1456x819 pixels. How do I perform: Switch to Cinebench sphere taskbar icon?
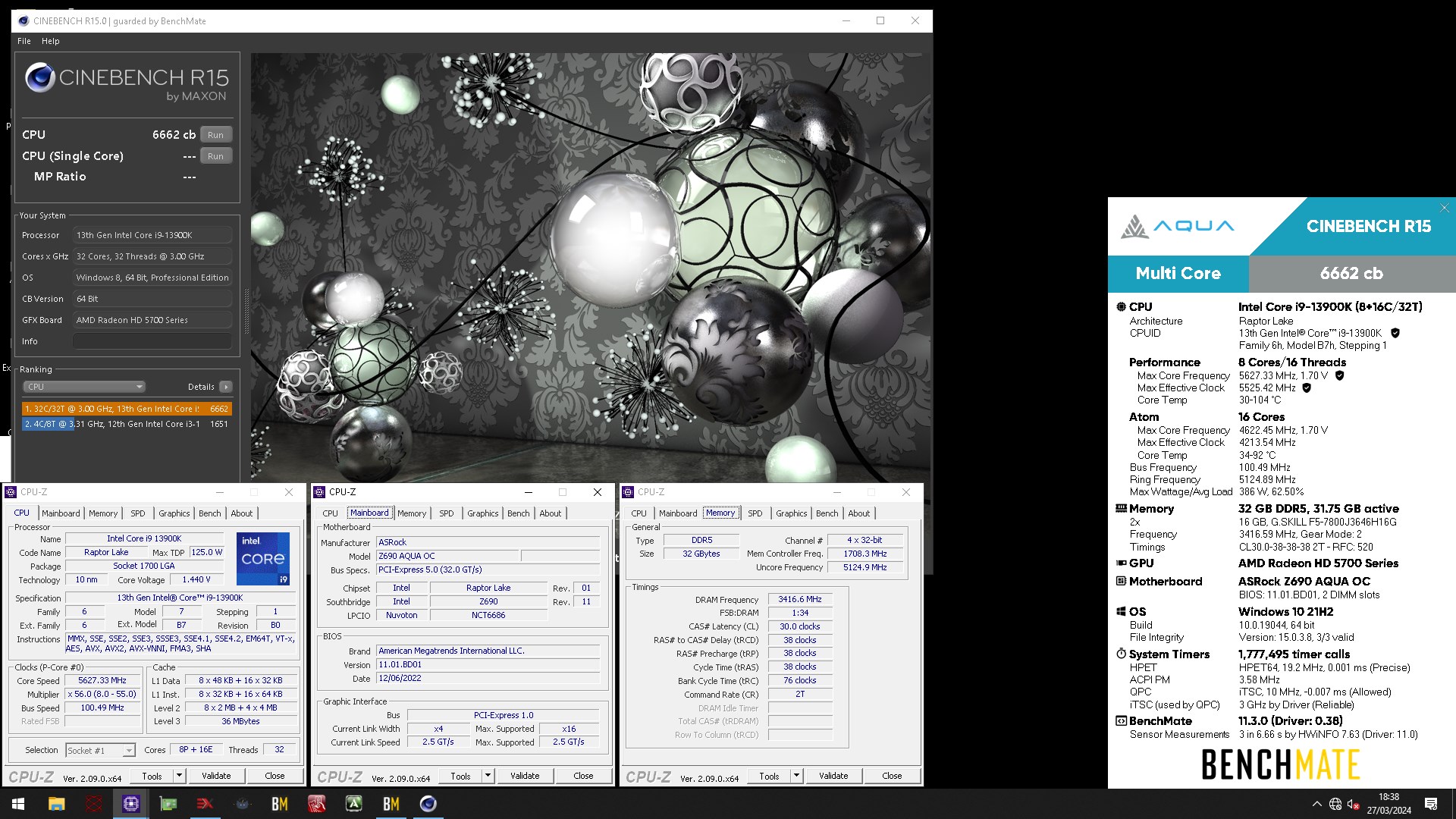(428, 804)
